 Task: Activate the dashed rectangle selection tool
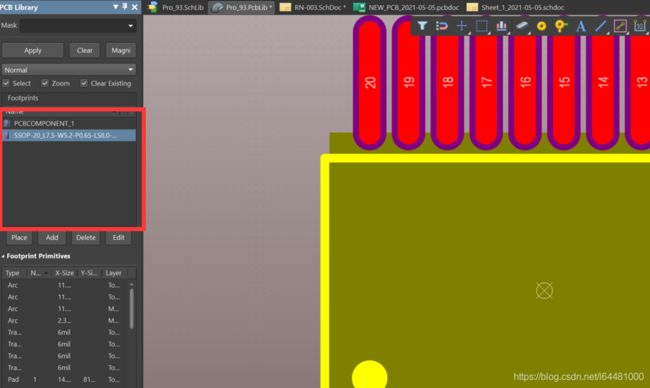point(481,26)
